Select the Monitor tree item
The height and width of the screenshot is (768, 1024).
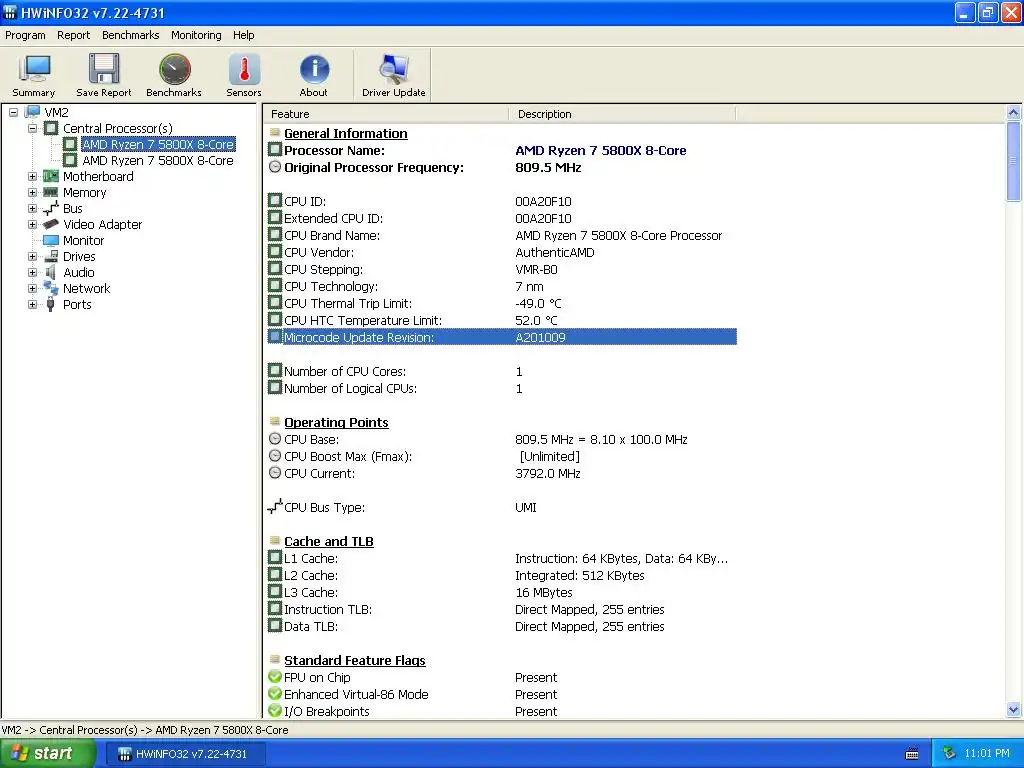point(84,240)
